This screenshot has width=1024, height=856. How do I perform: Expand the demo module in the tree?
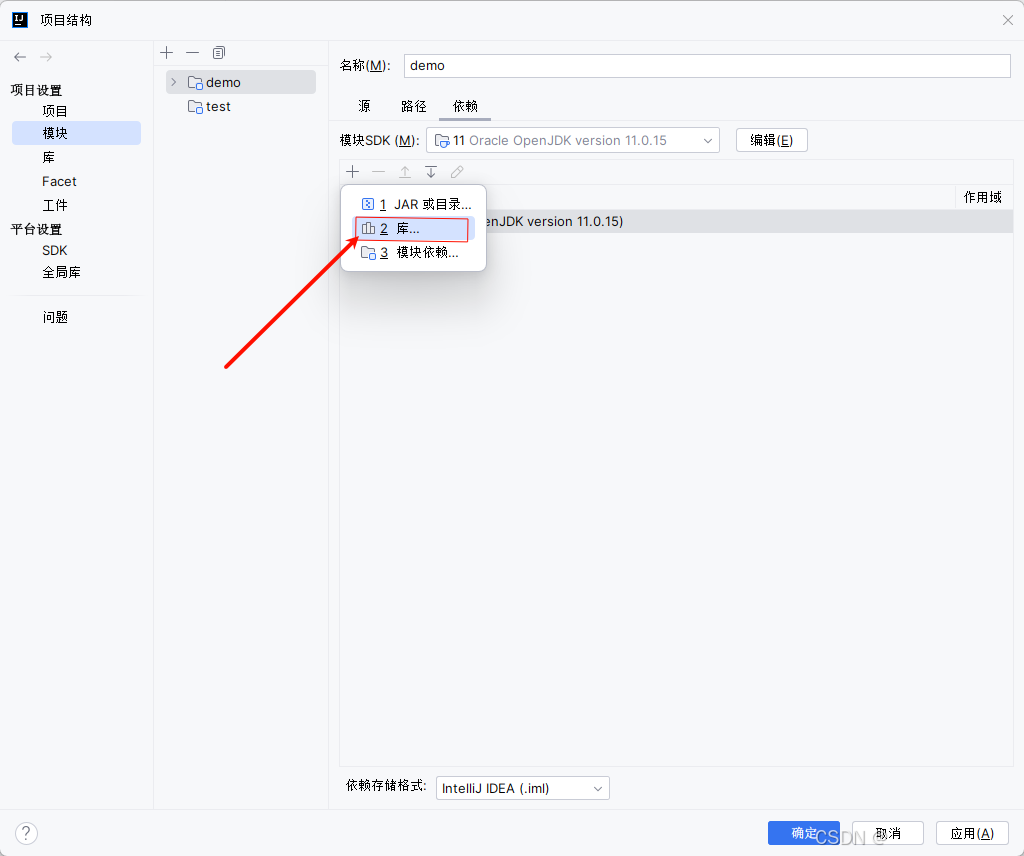click(173, 82)
